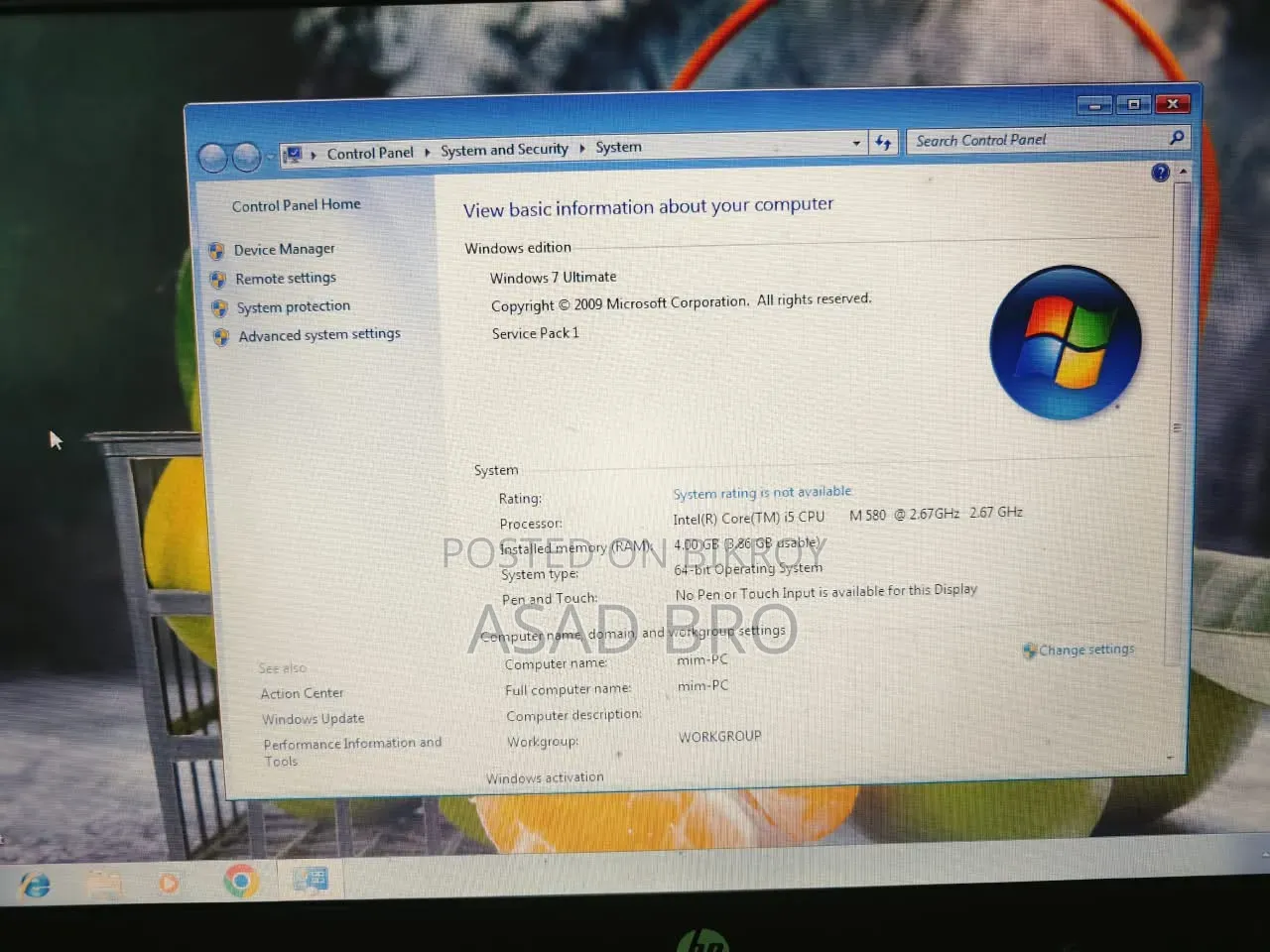Open Performance Information and Tools link

click(x=352, y=752)
